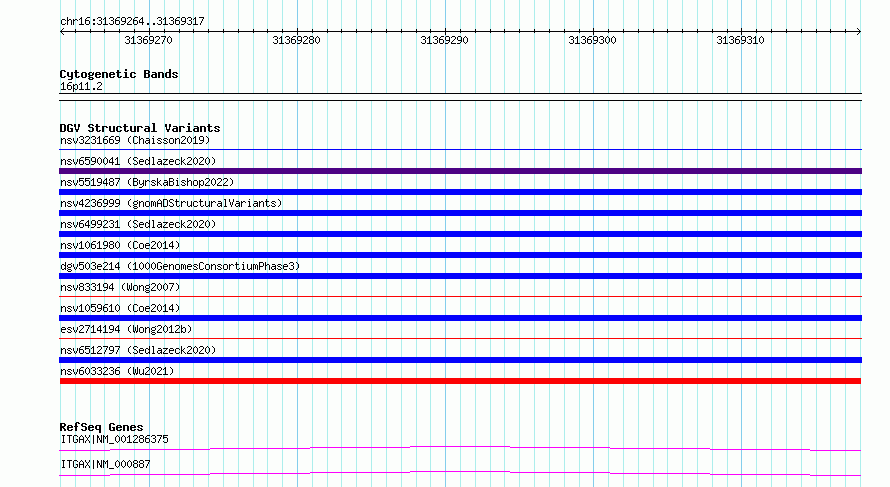Click the blue bar under nsv6499231
The width and height of the screenshot is (890, 487).
tap(460, 234)
